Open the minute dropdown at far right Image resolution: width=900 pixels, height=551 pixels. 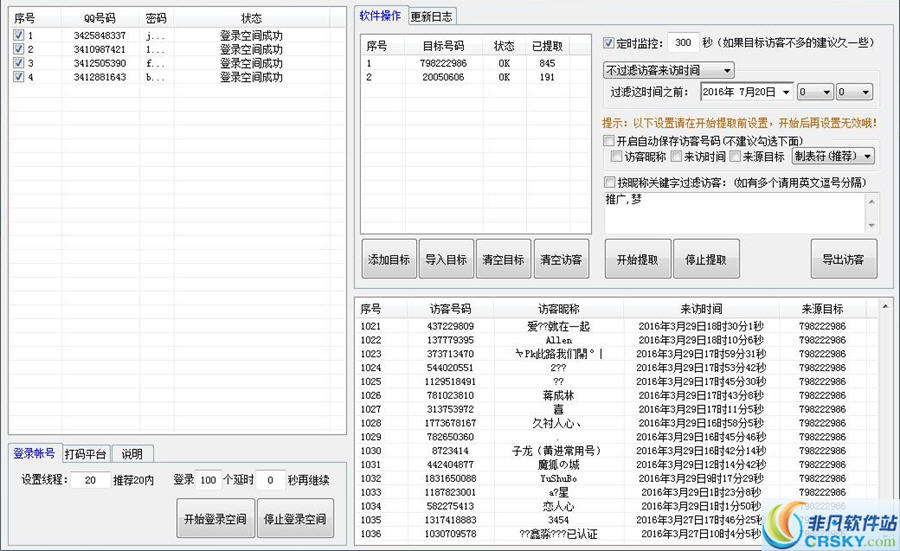(x=854, y=92)
